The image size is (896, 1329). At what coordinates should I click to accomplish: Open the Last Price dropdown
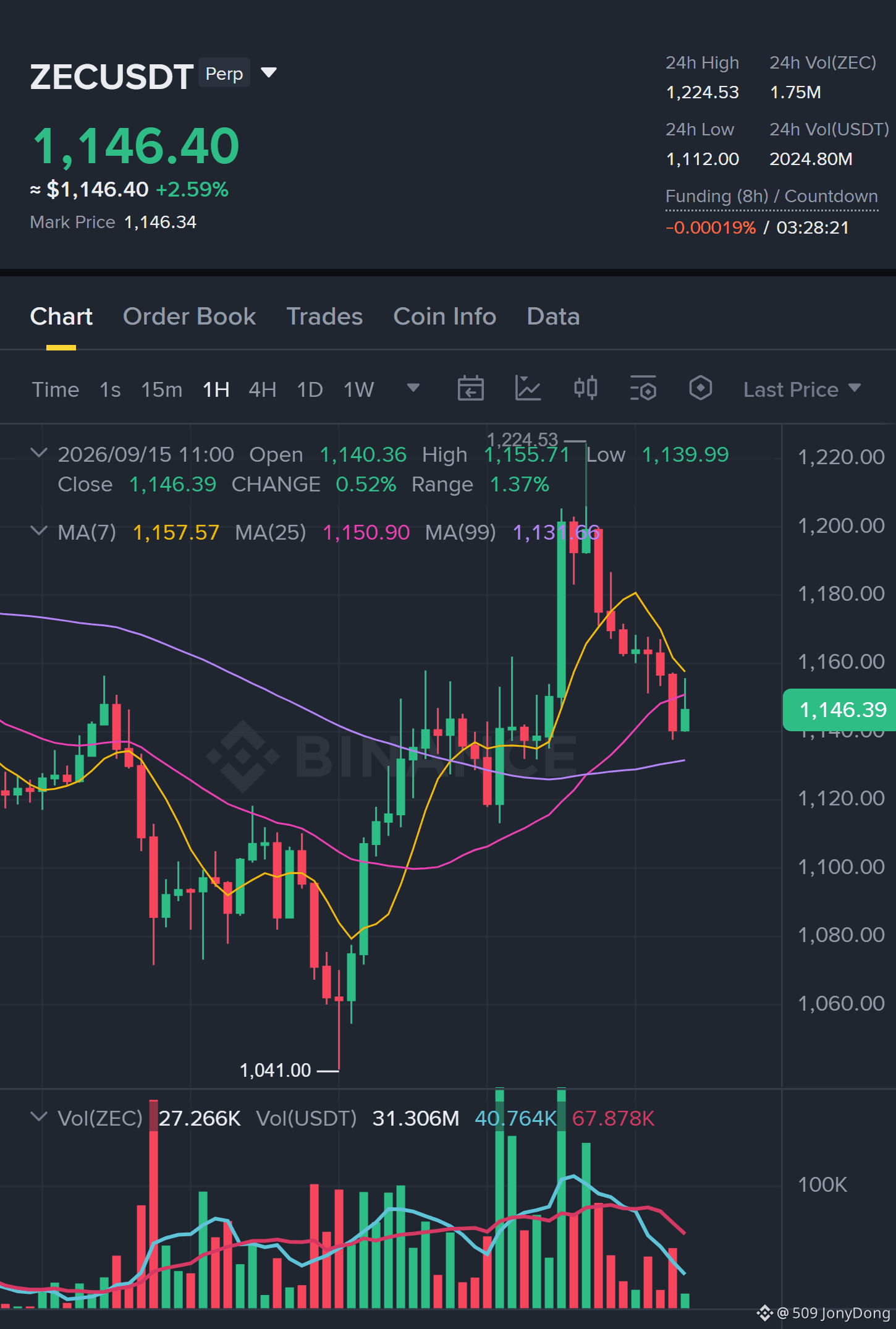[x=802, y=389]
